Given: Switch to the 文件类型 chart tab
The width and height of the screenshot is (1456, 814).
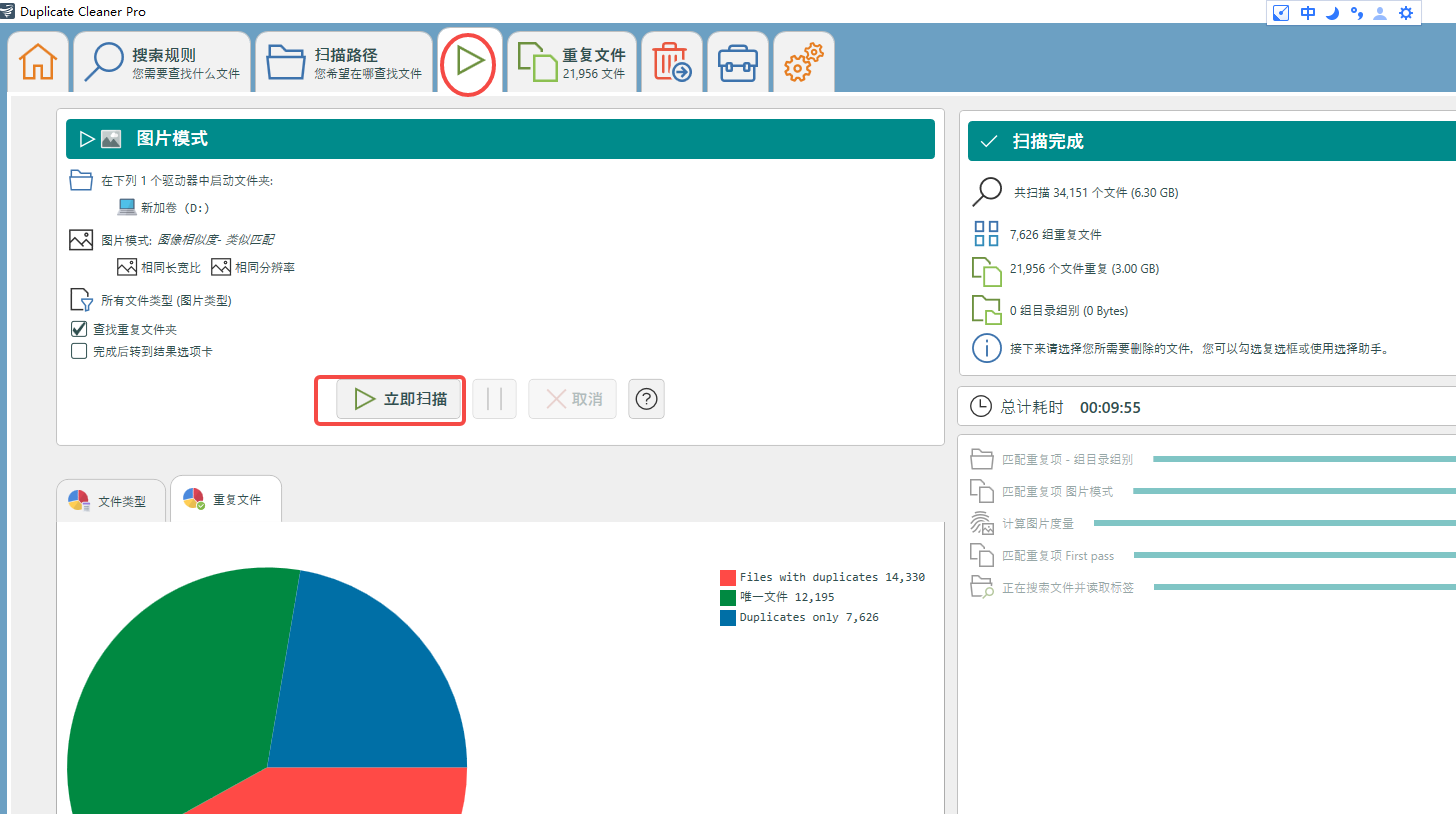Looking at the screenshot, I should (111, 501).
